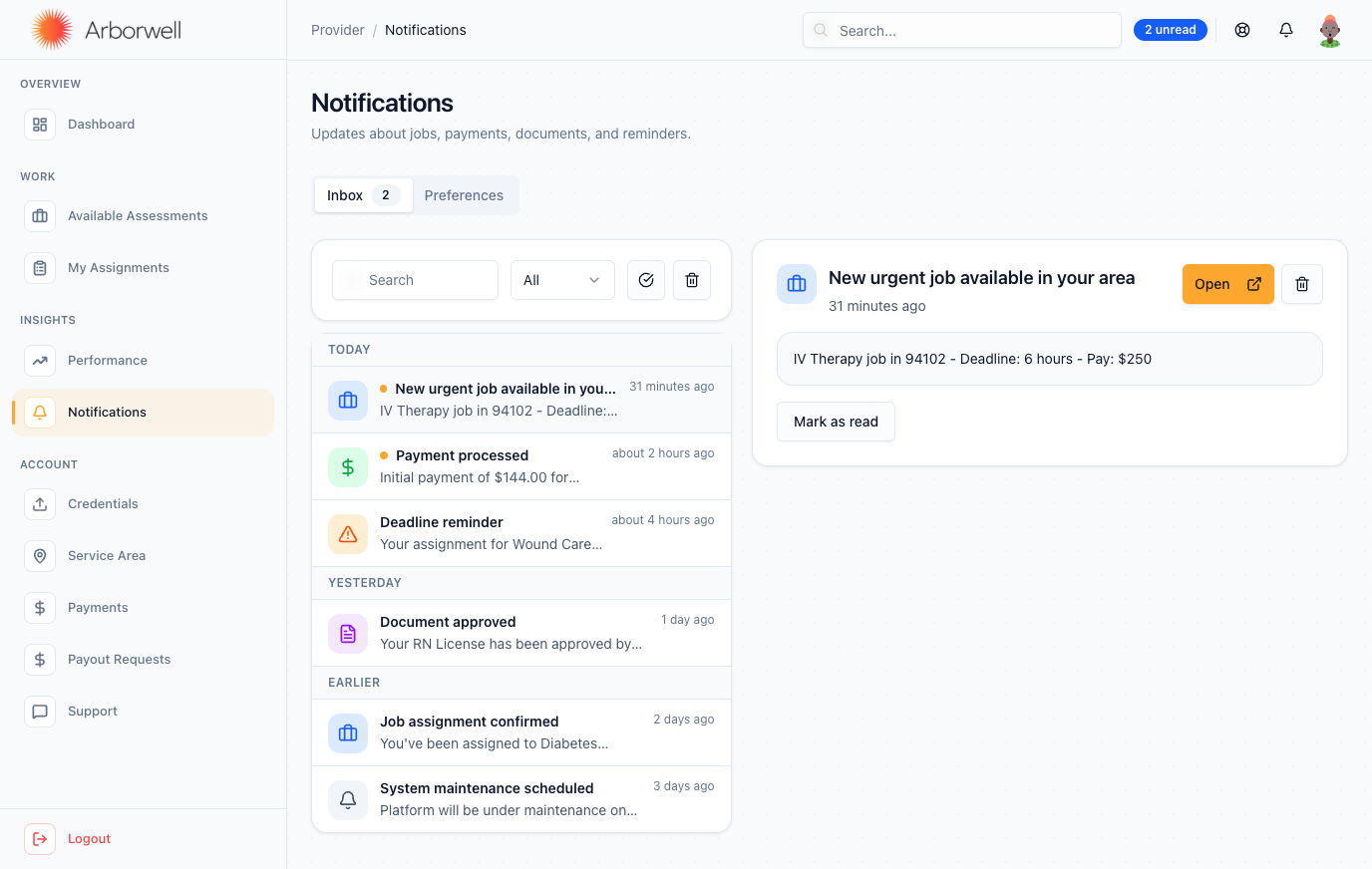Click the Deadline reminder warning icon

click(348, 533)
